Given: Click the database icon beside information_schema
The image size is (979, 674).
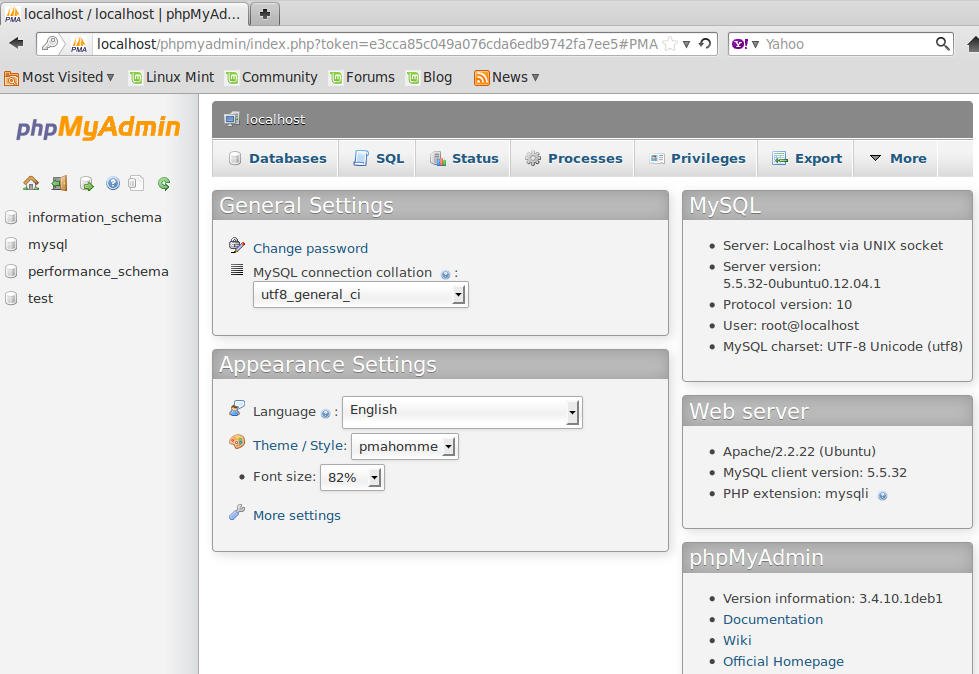Looking at the screenshot, I should coord(11,217).
